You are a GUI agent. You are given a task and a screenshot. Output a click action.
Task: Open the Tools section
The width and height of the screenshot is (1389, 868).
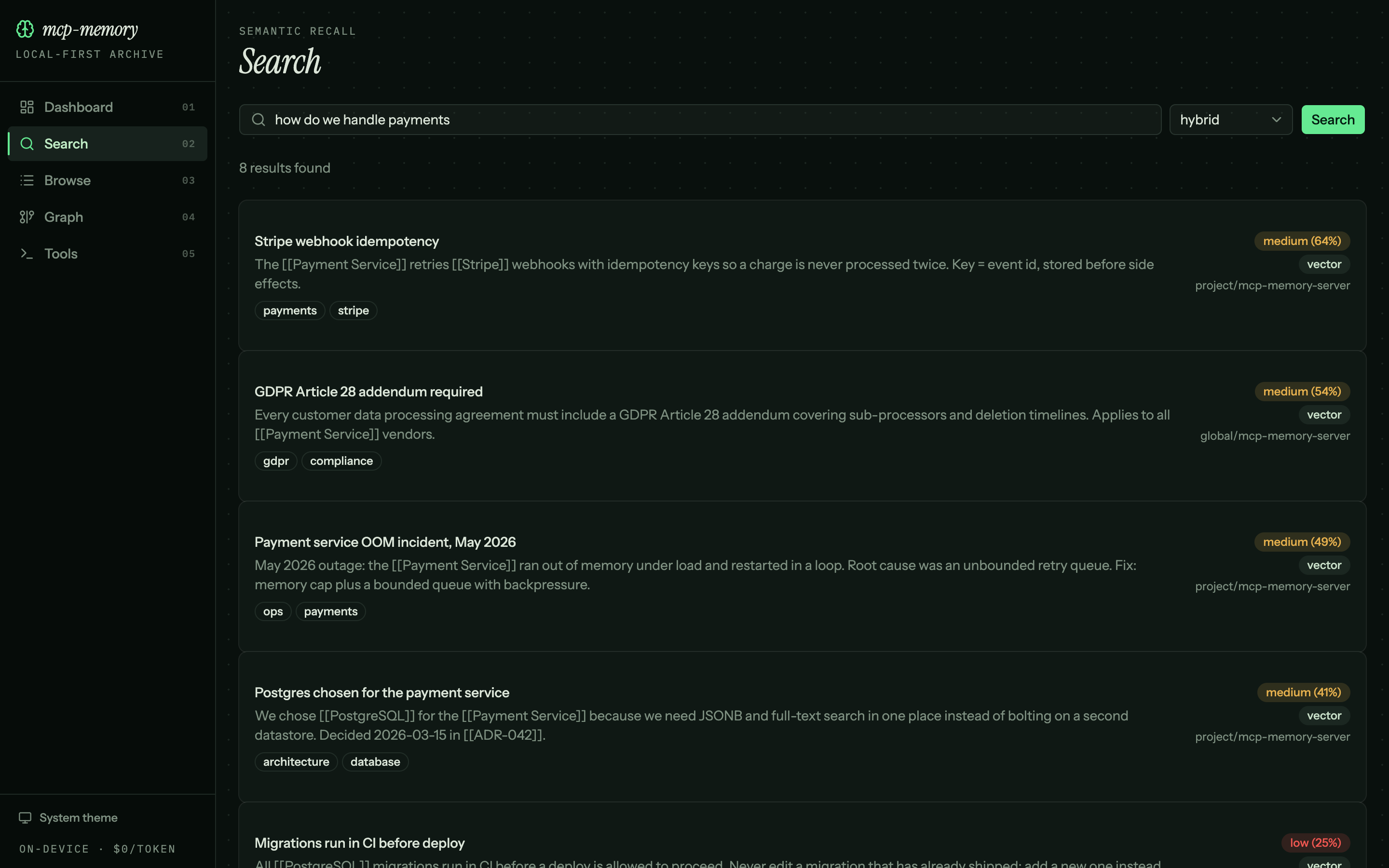108,254
